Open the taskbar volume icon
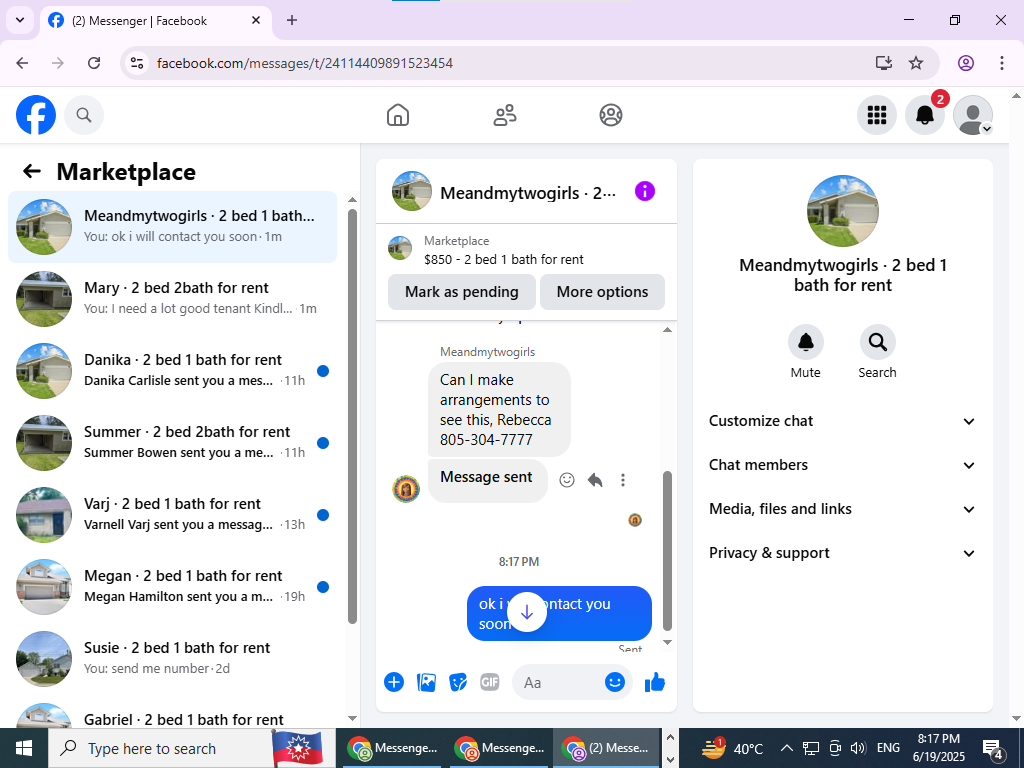This screenshot has height=768, width=1024. point(859,748)
